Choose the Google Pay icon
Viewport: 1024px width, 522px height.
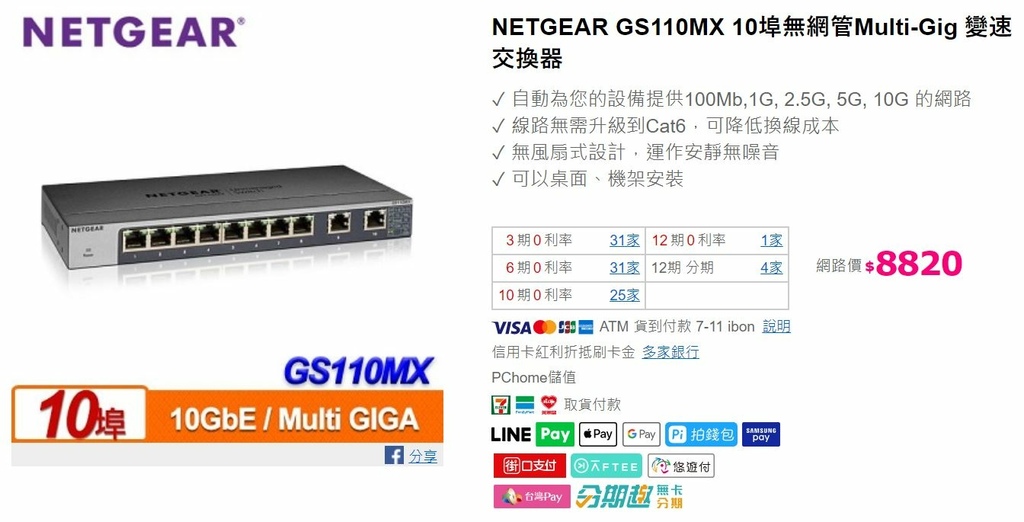(x=641, y=434)
